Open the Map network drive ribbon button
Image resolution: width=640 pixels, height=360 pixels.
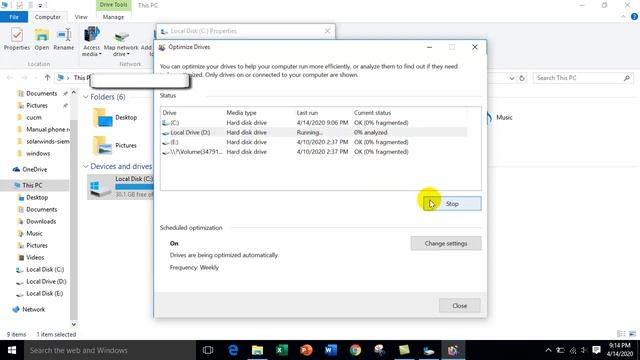pos(121,43)
